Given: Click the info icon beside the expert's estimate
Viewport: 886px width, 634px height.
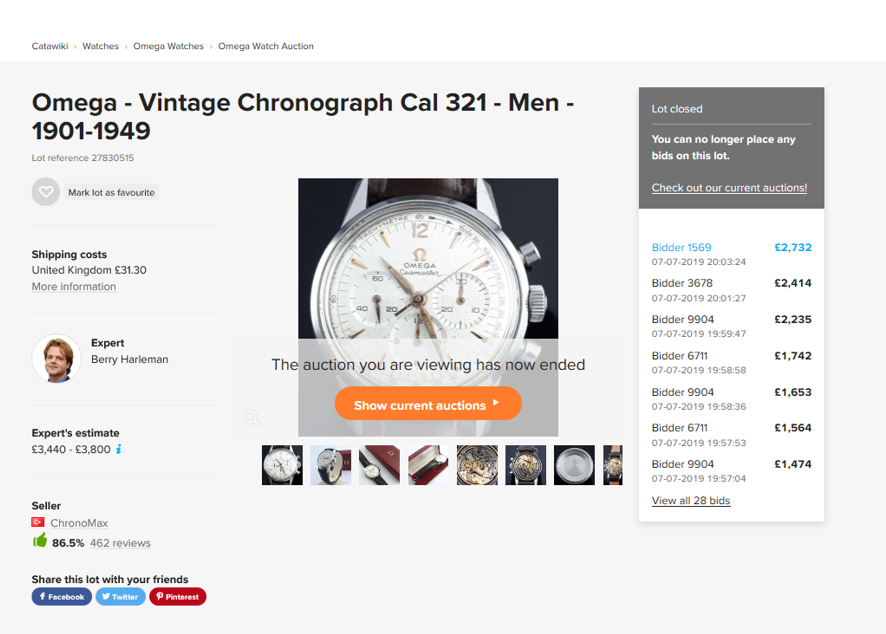Looking at the screenshot, I should [119, 450].
